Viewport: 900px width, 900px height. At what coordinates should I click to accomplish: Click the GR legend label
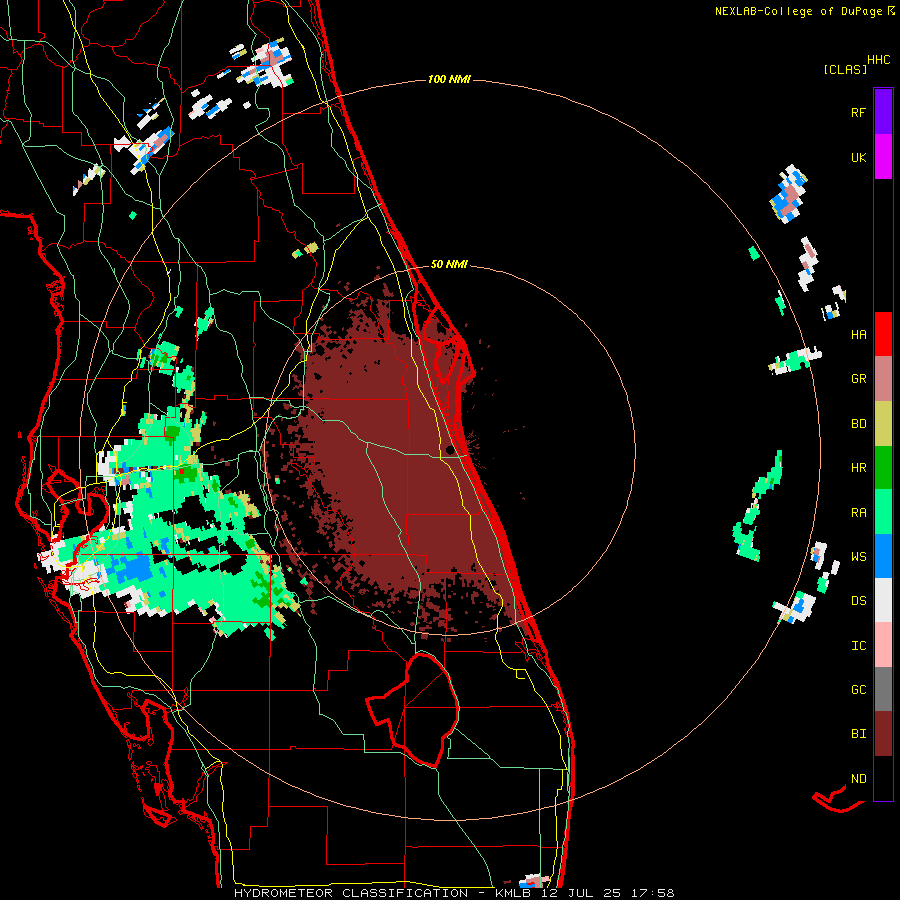pyautogui.click(x=858, y=379)
